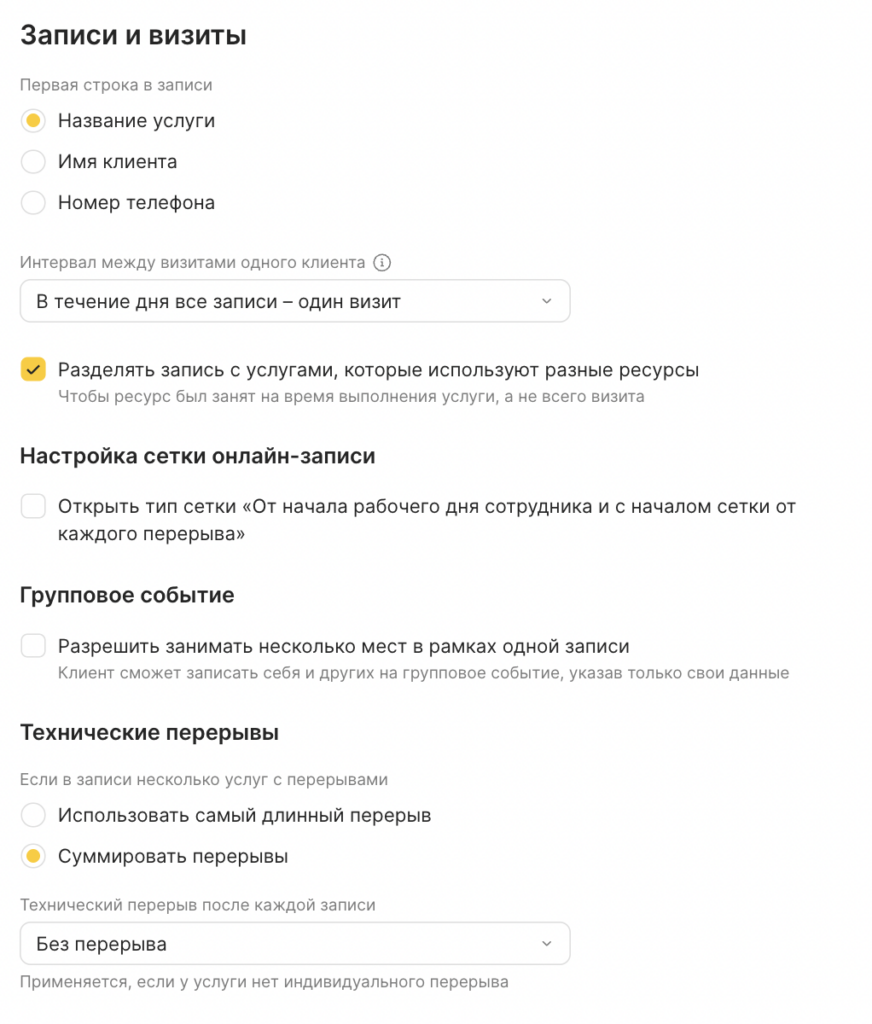This screenshot has height=1024, width=872.
Task: Choose the 'Суммировать перерывы' radio button
Action: click(x=34, y=857)
